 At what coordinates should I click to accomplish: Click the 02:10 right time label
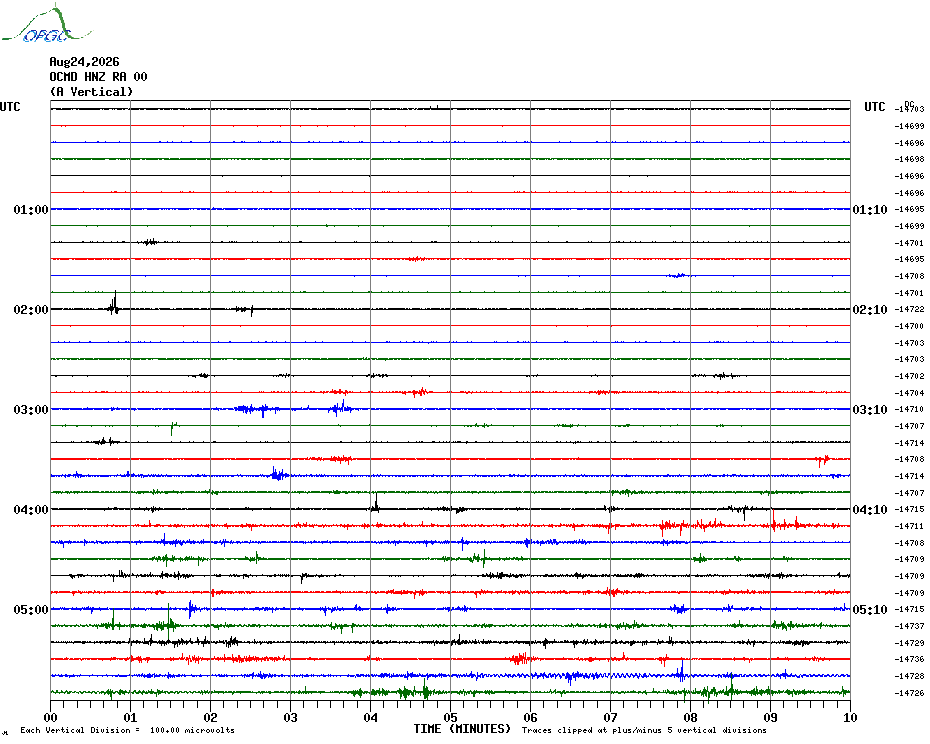click(870, 310)
